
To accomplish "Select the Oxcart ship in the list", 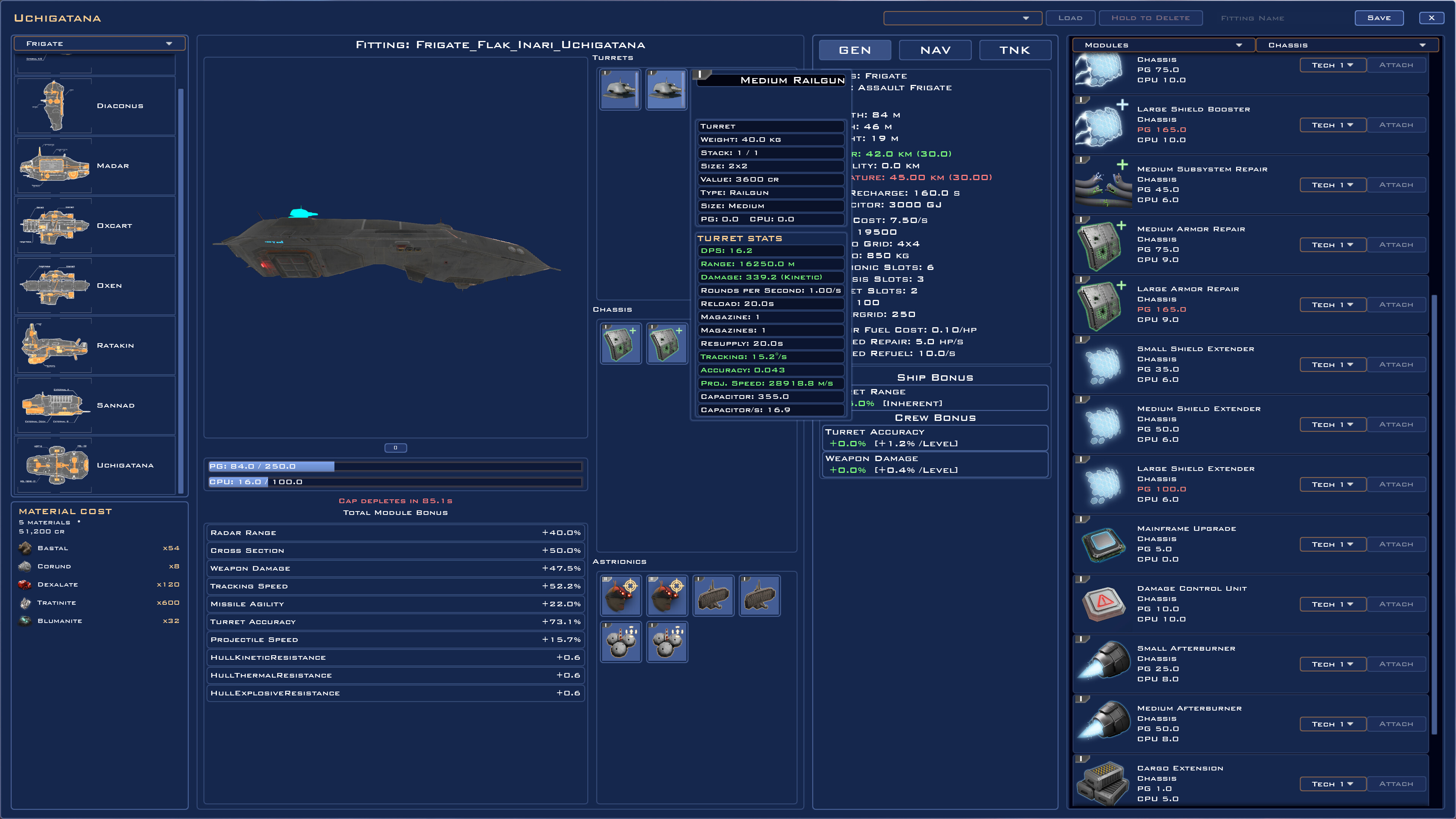I will [x=95, y=226].
